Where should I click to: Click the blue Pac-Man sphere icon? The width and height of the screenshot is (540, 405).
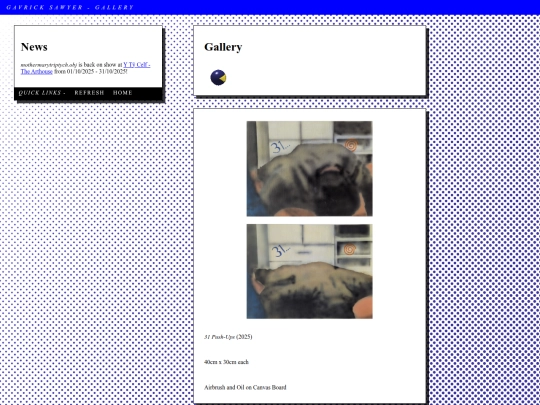pyautogui.click(x=218, y=77)
